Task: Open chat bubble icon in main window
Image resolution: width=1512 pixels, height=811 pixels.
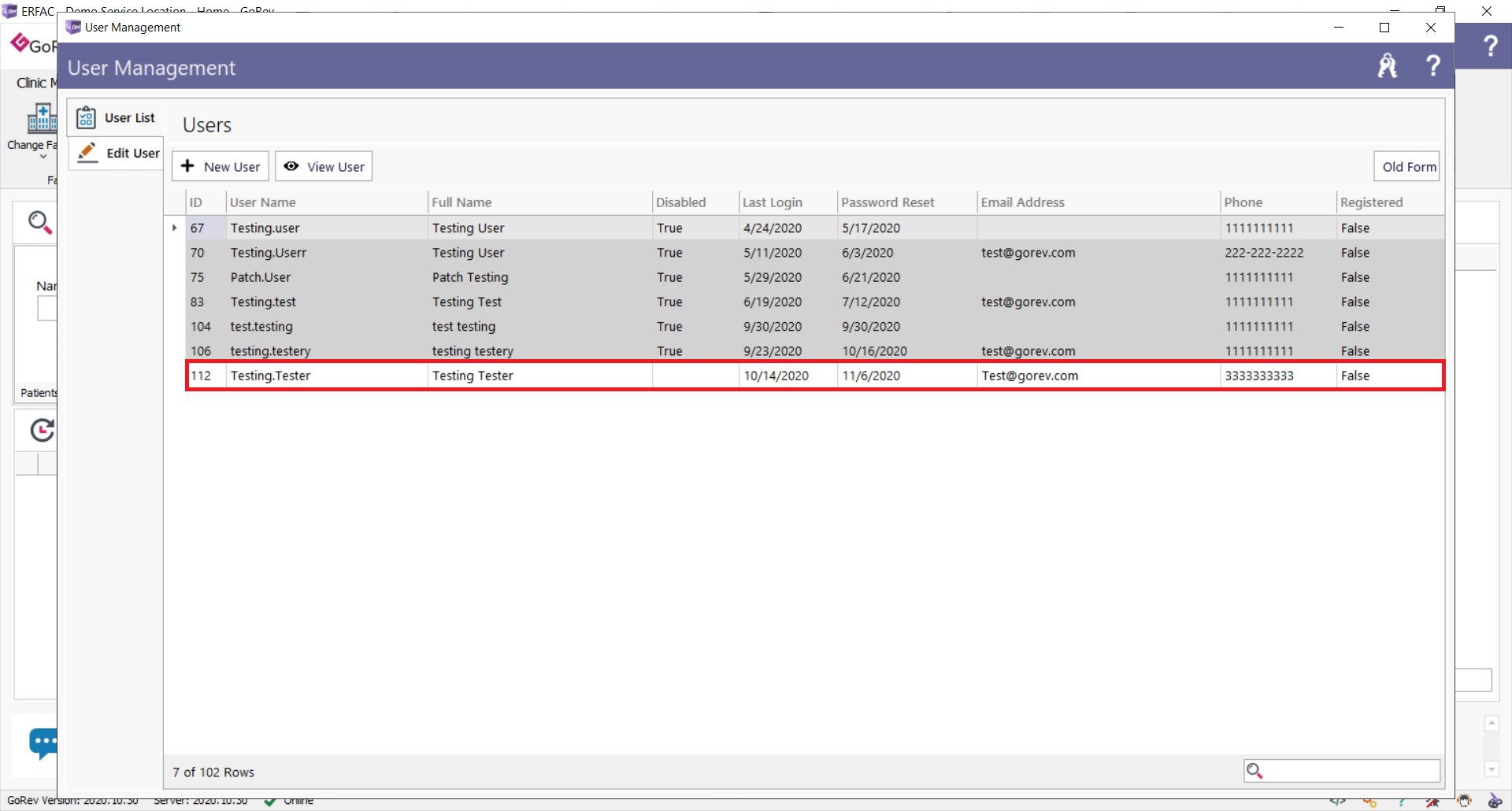Action: (x=43, y=742)
